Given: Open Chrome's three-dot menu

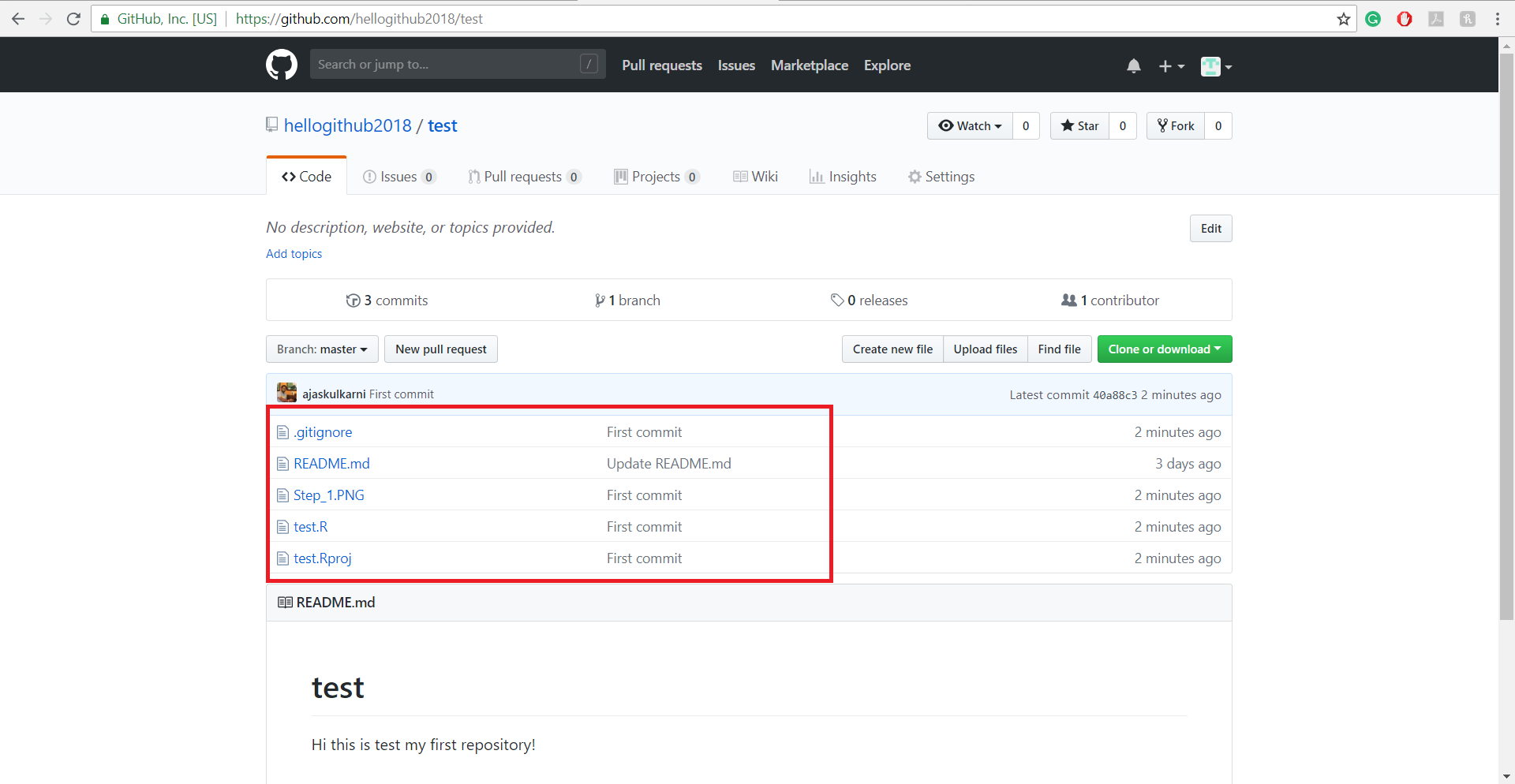Looking at the screenshot, I should click(1498, 19).
